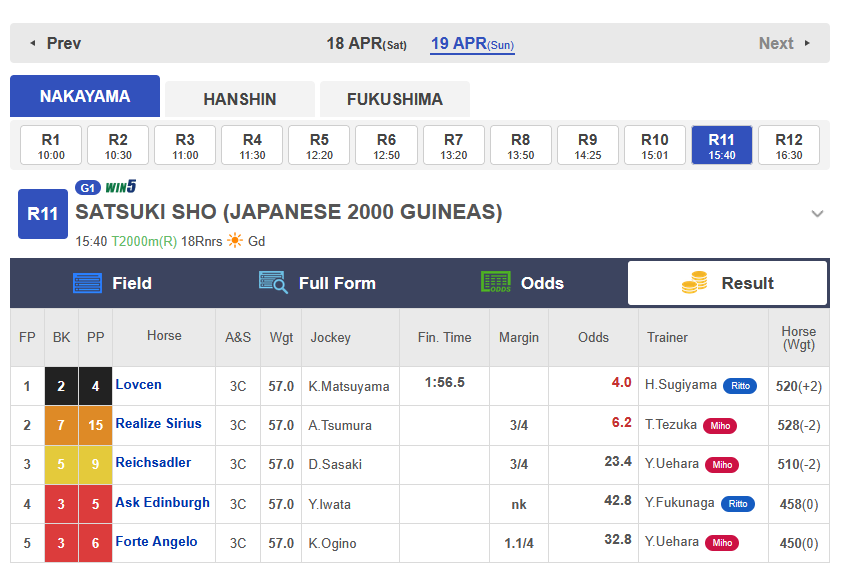
Task: Click the sunny weather icon
Action: tap(235, 240)
